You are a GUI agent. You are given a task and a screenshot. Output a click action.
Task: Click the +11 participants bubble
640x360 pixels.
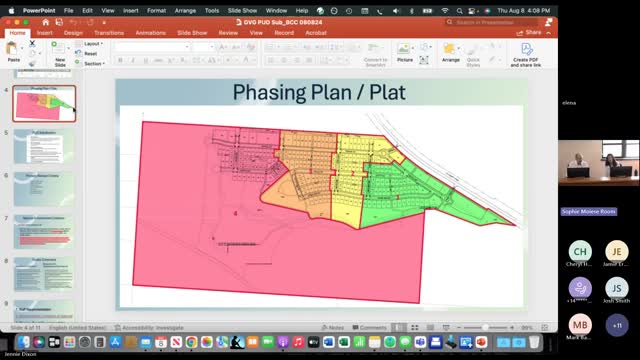tap(617, 325)
